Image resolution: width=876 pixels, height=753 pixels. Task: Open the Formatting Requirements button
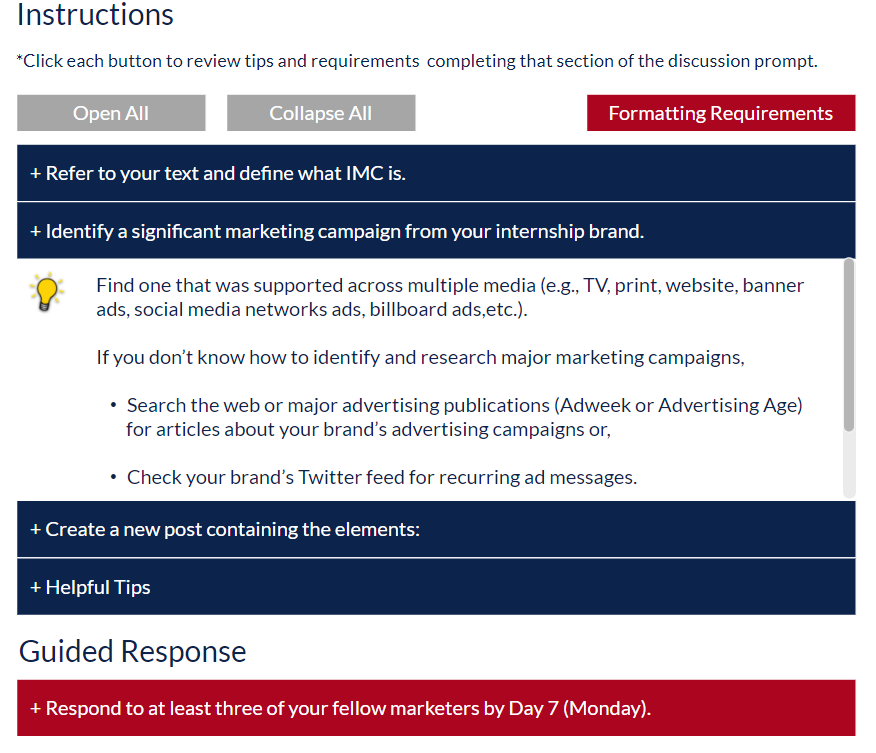click(721, 113)
